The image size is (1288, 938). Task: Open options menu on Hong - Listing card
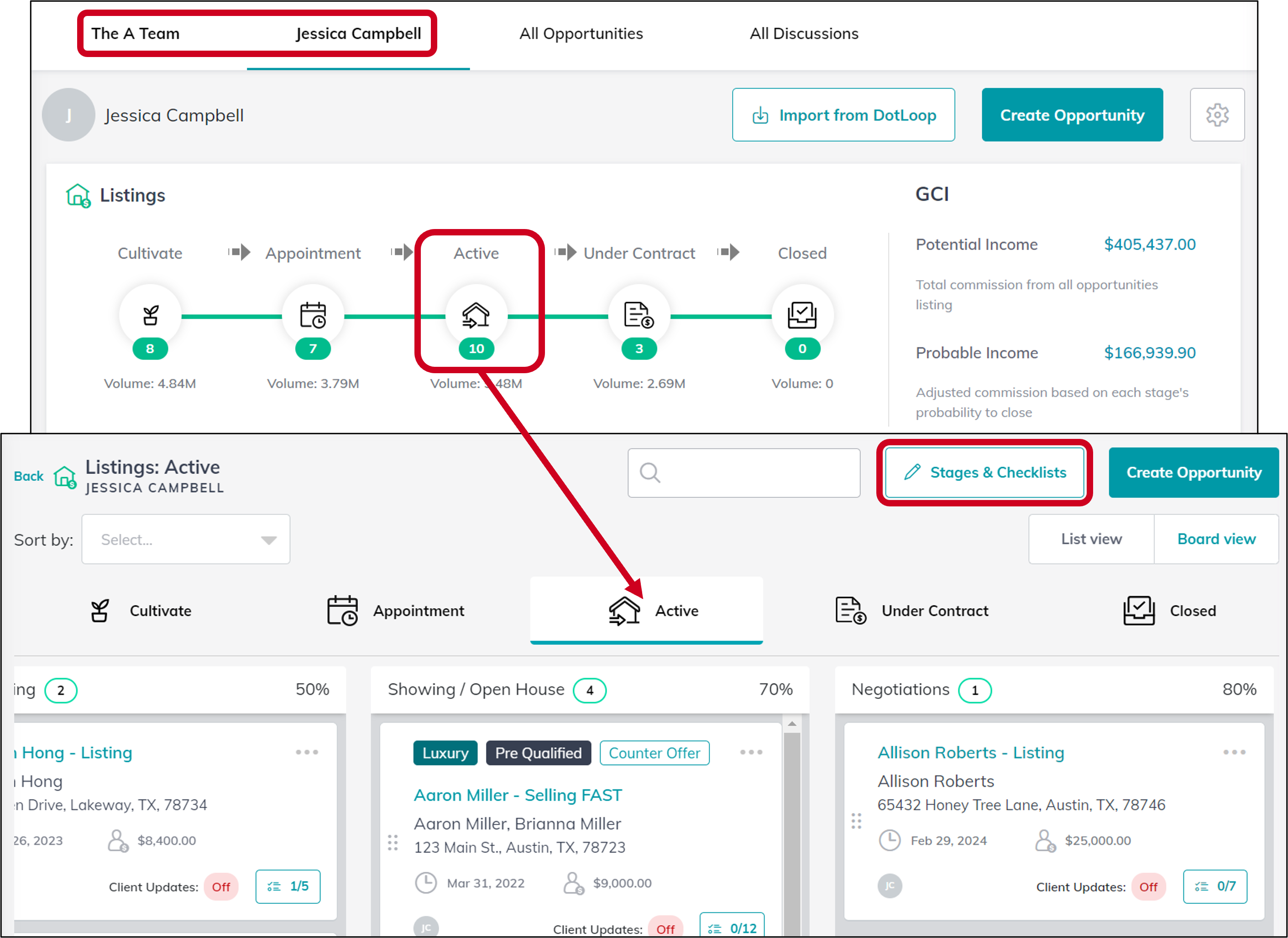click(307, 752)
